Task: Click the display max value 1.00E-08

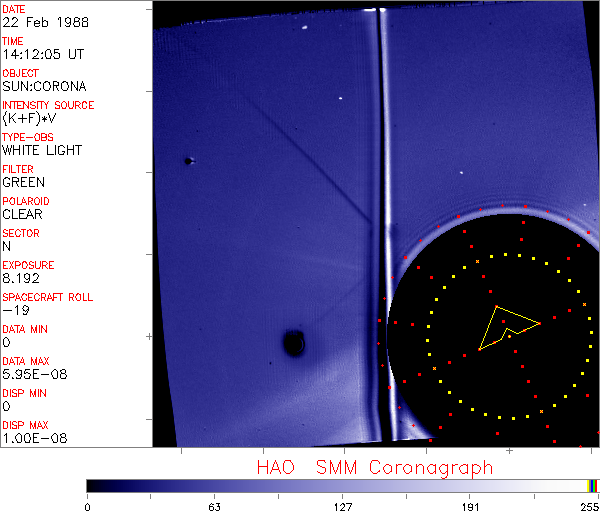Action: click(x=30, y=438)
